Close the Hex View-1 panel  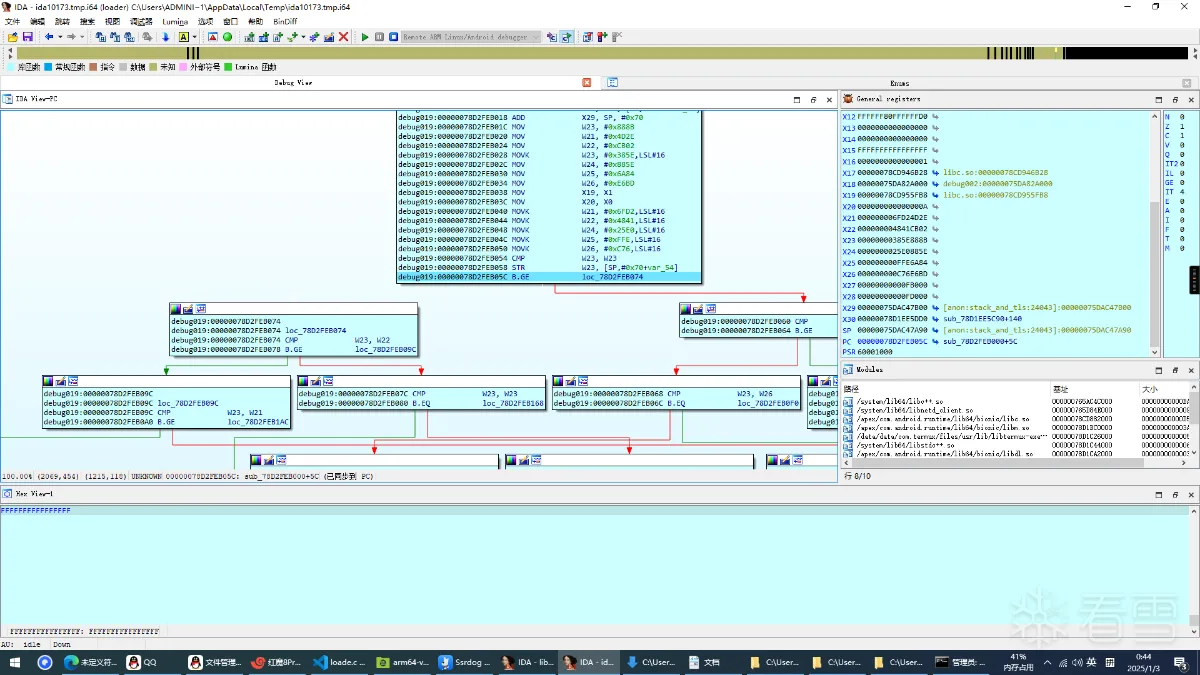tap(1191, 494)
